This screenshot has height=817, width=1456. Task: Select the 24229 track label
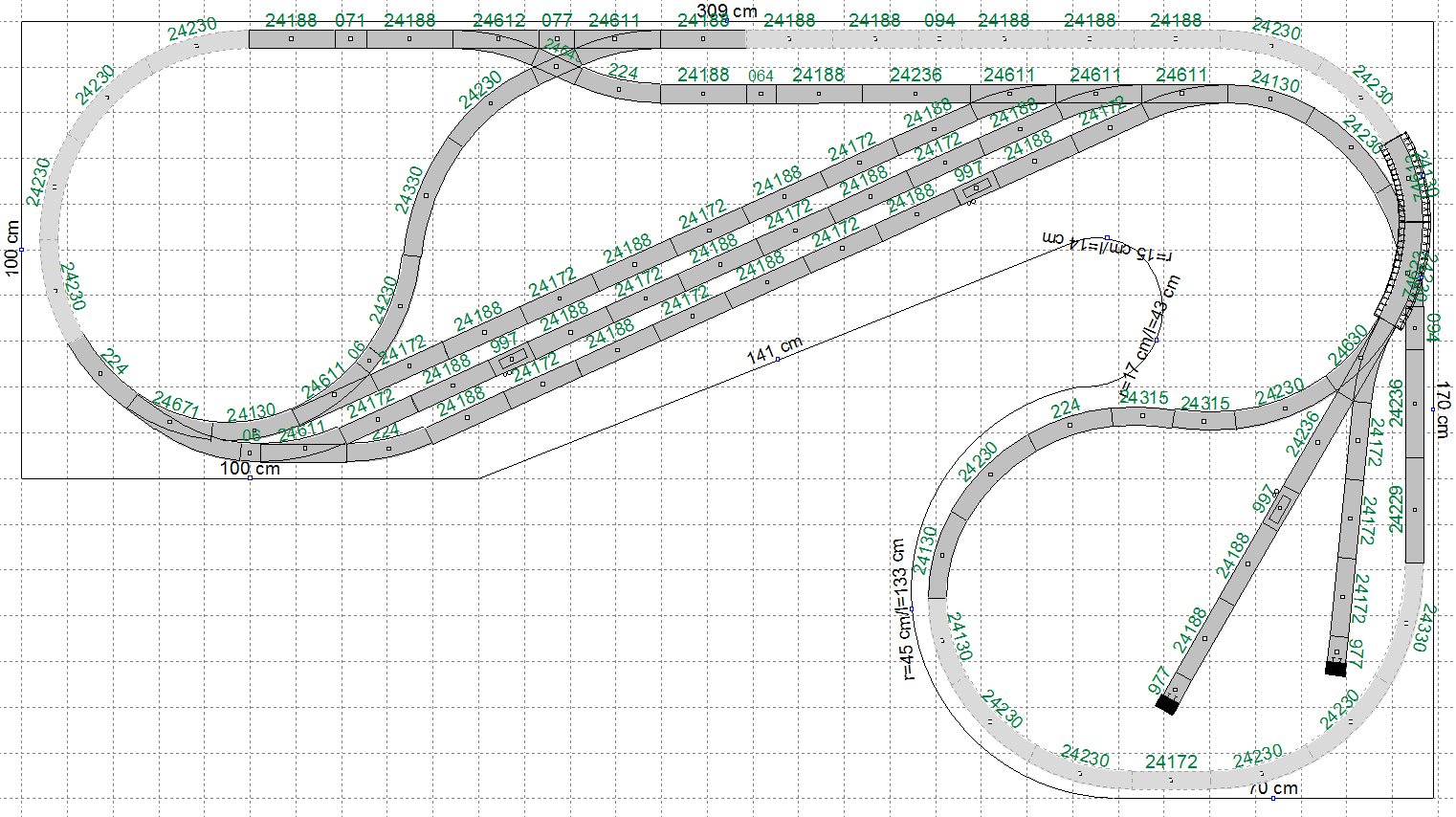[x=1397, y=509]
